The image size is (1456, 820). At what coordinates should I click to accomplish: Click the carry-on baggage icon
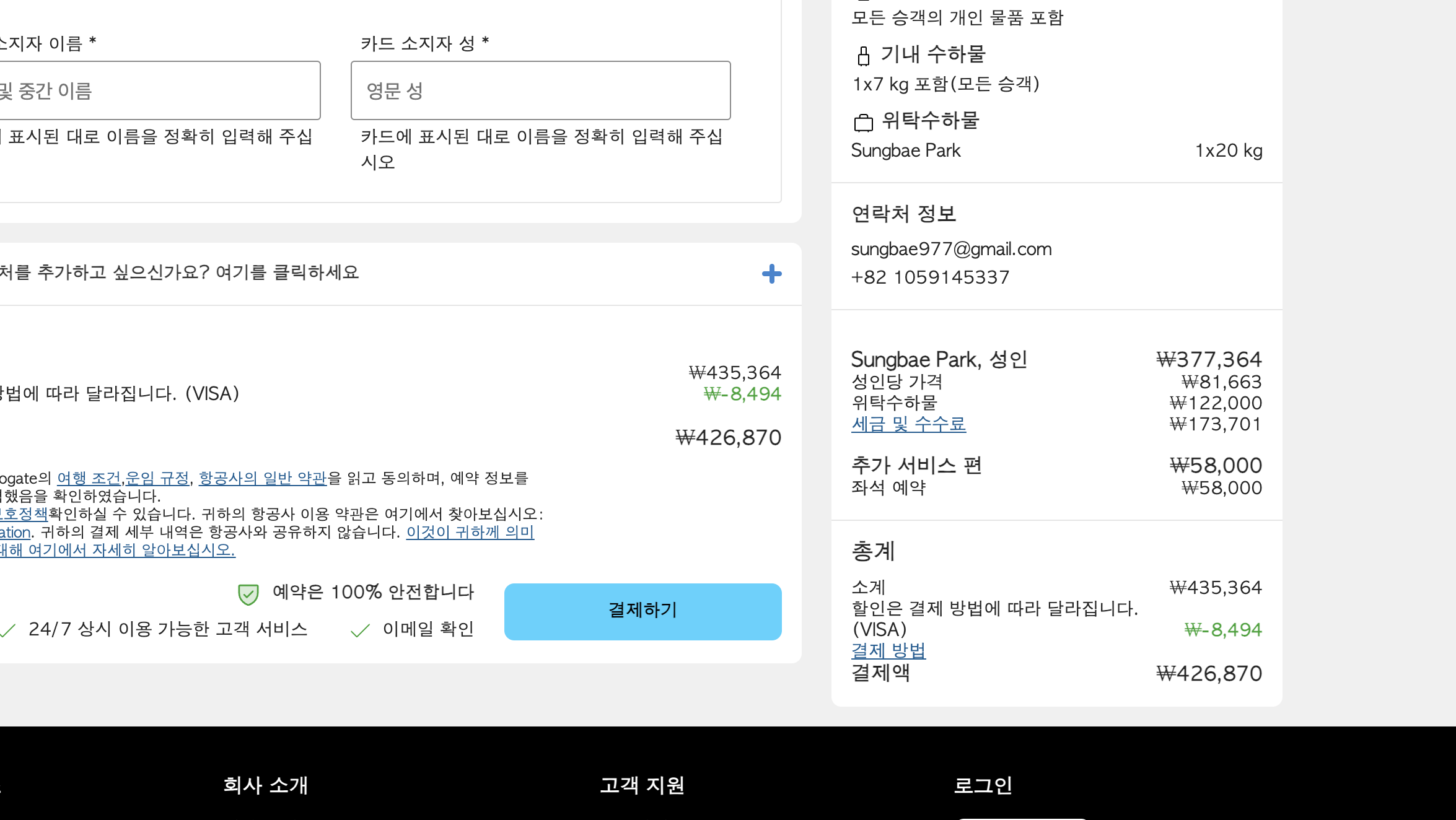click(863, 56)
